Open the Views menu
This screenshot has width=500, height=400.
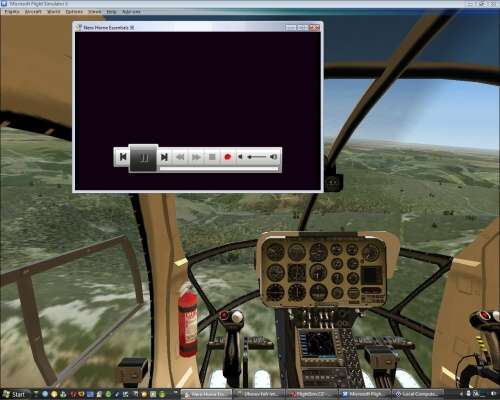pyautogui.click(x=95, y=12)
